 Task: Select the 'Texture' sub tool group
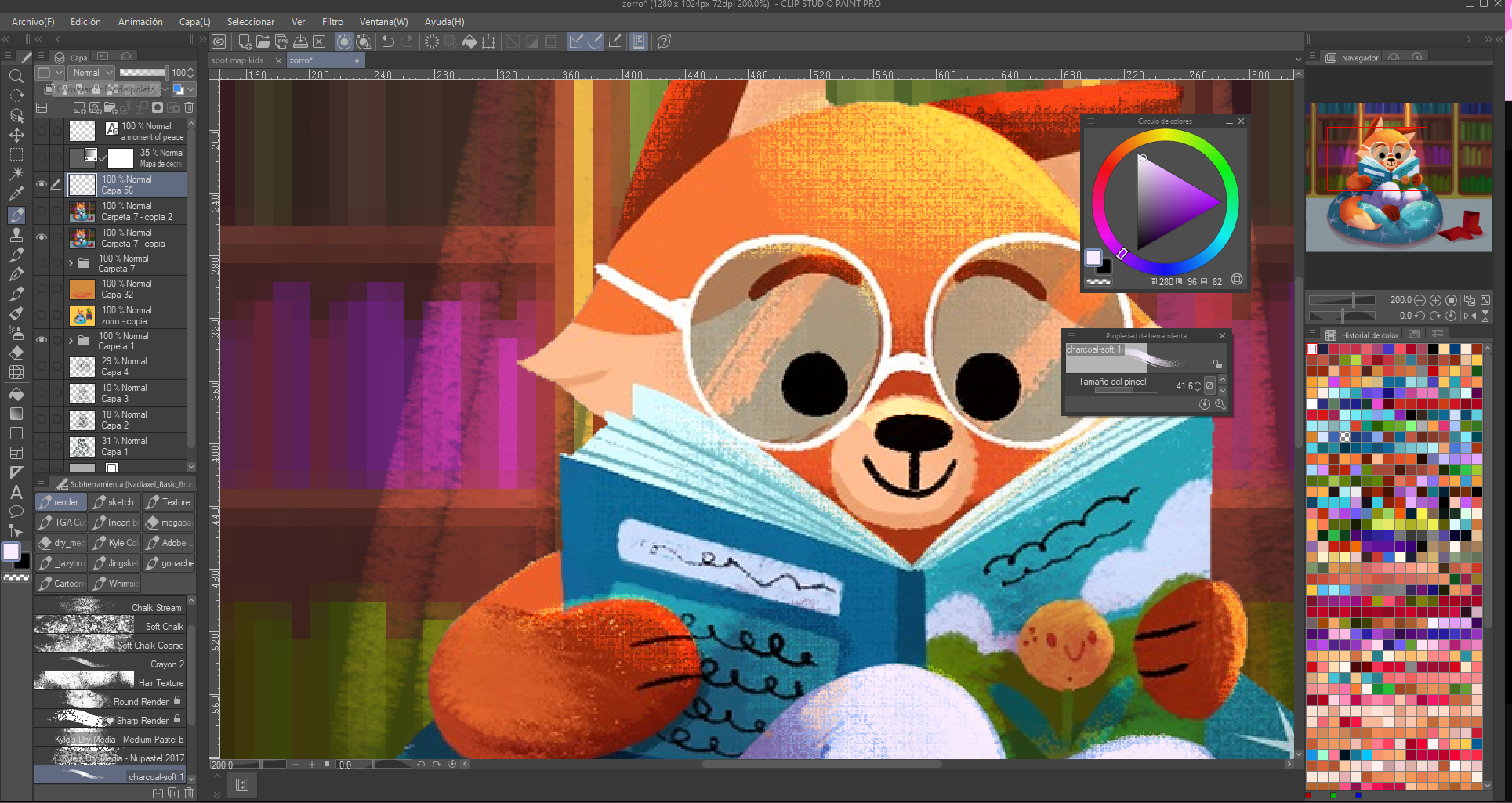[x=168, y=502]
